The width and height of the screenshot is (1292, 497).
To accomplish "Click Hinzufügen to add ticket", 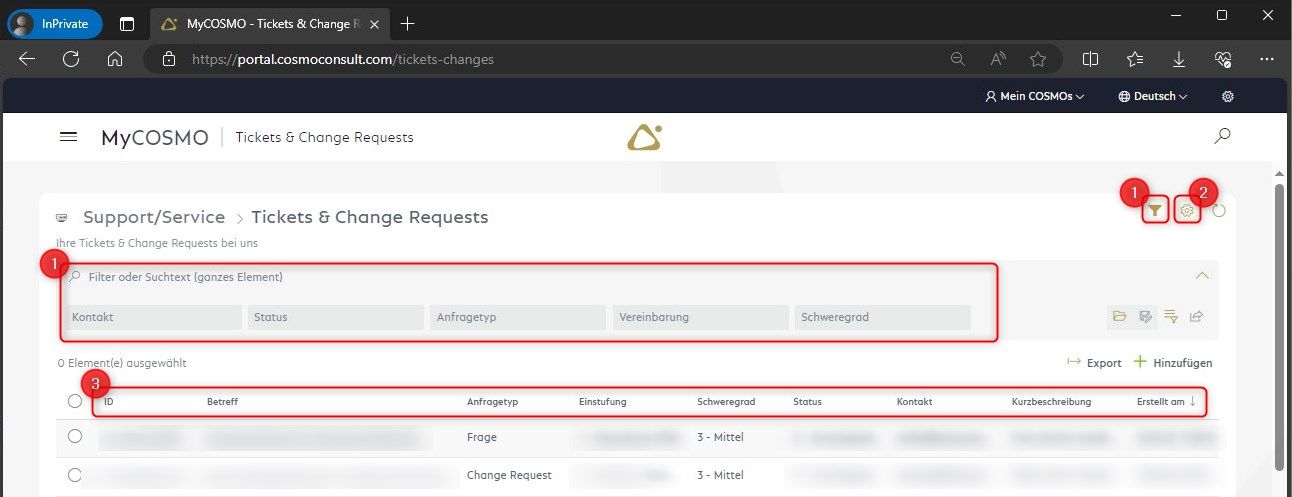I will point(1173,363).
